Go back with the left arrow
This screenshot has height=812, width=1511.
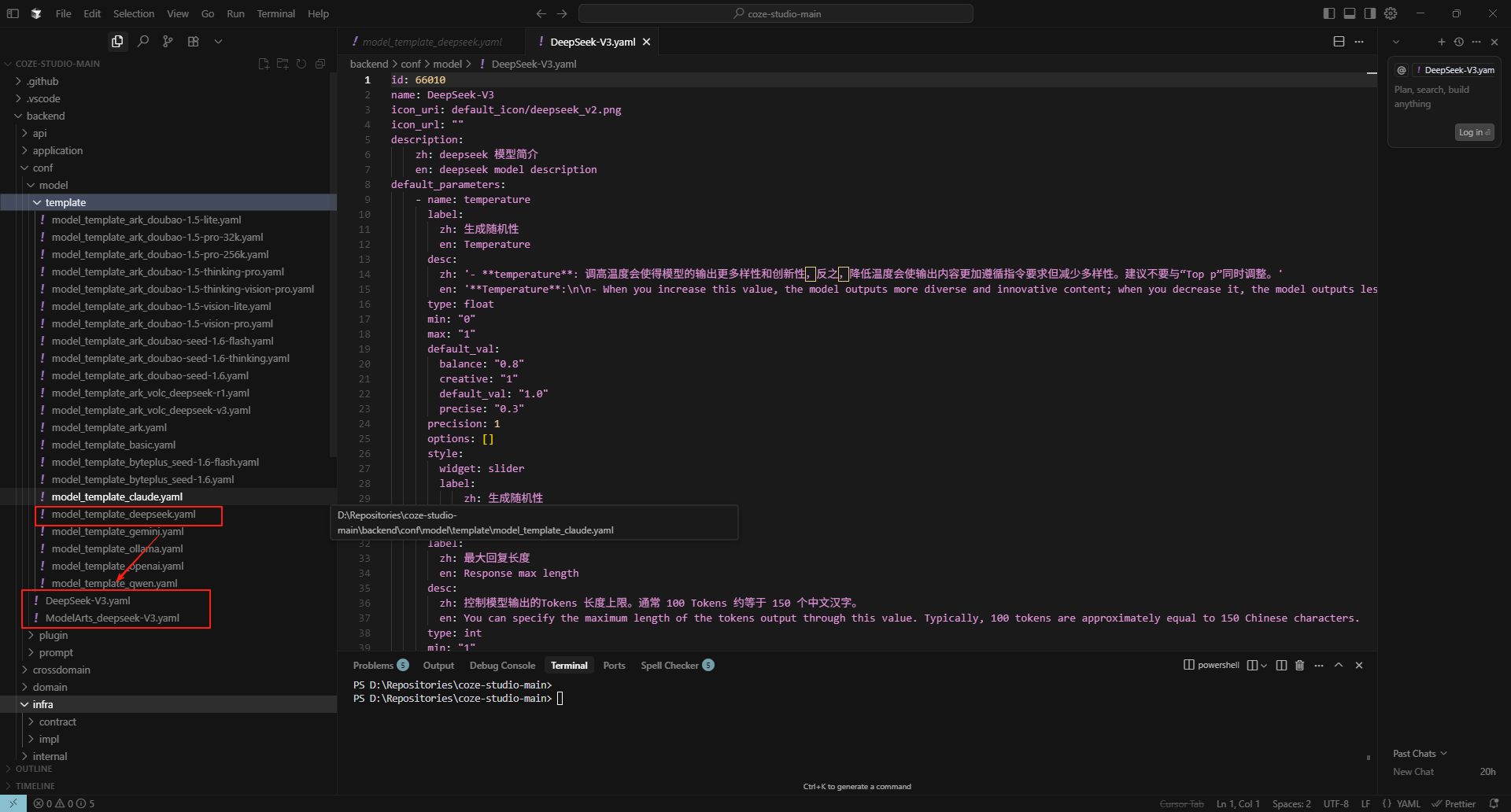click(541, 13)
